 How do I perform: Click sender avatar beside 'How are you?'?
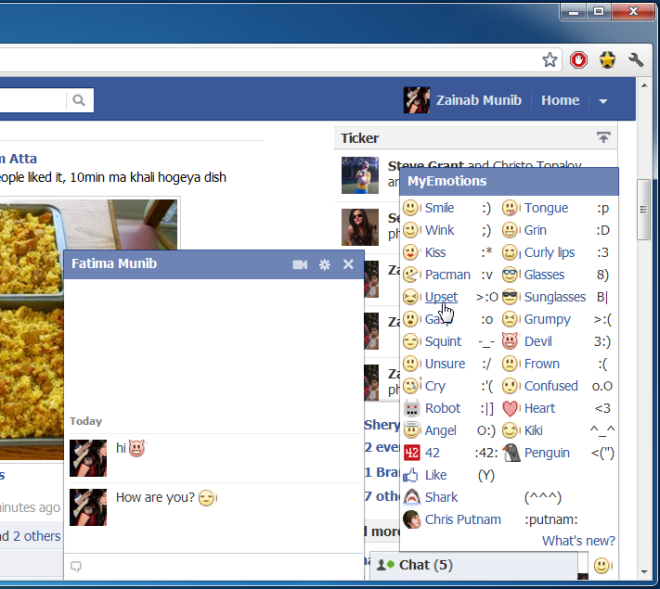88,507
